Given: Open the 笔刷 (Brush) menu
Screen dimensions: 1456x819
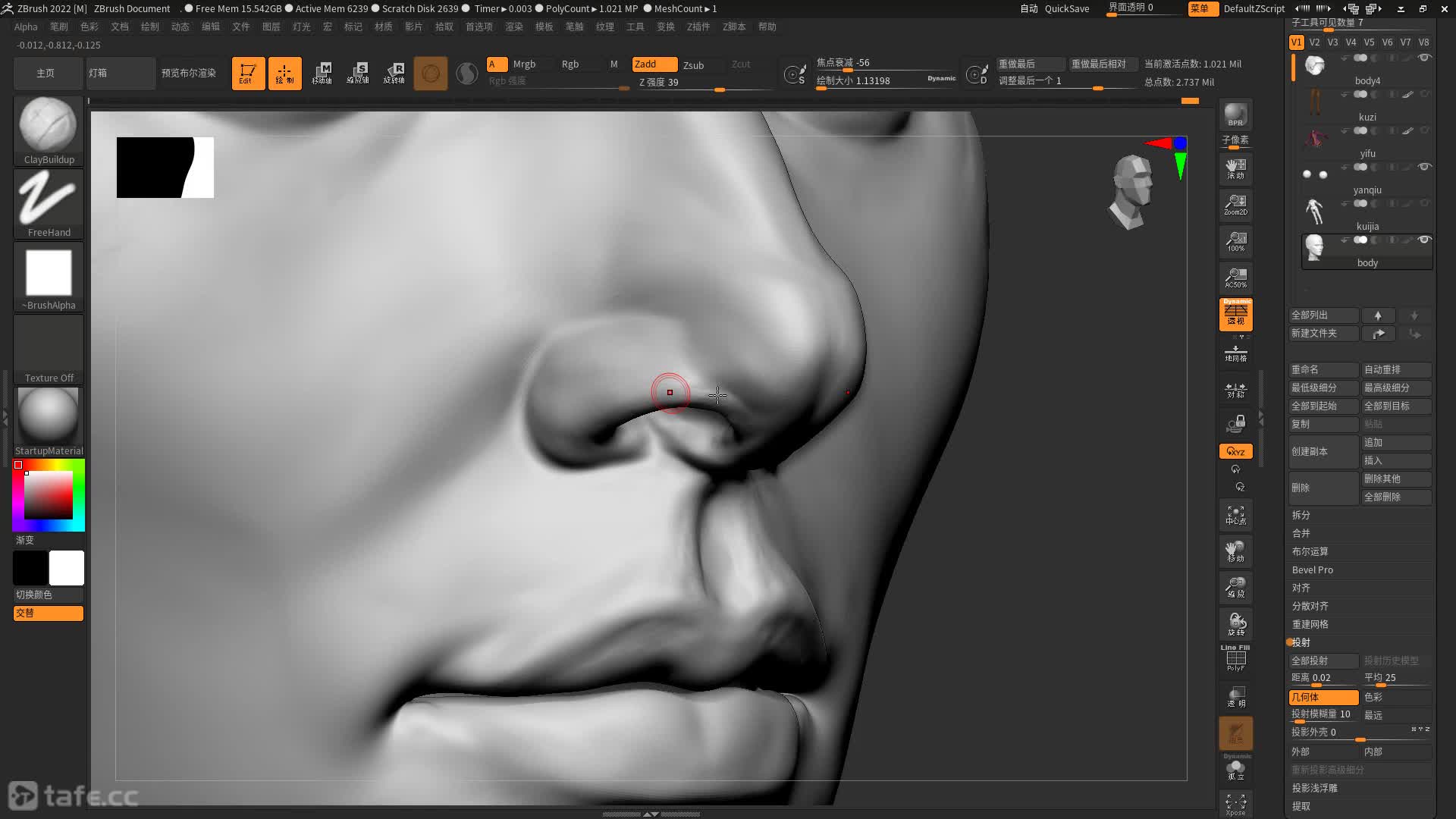Looking at the screenshot, I should pos(59,27).
